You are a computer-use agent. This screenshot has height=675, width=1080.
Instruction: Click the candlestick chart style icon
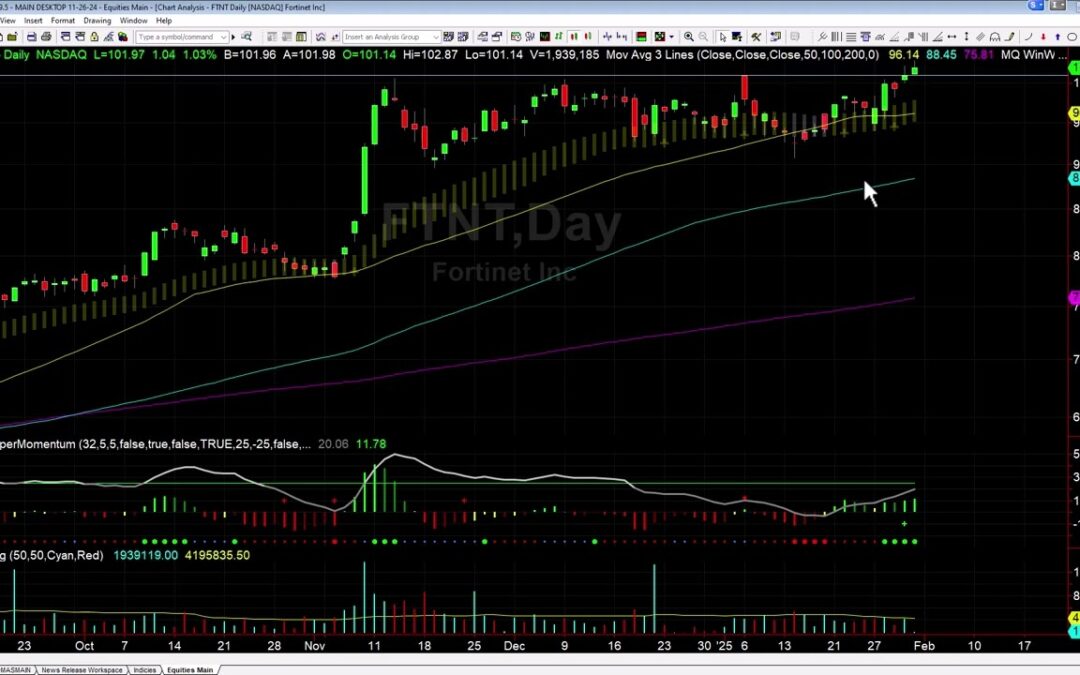(x=572, y=37)
